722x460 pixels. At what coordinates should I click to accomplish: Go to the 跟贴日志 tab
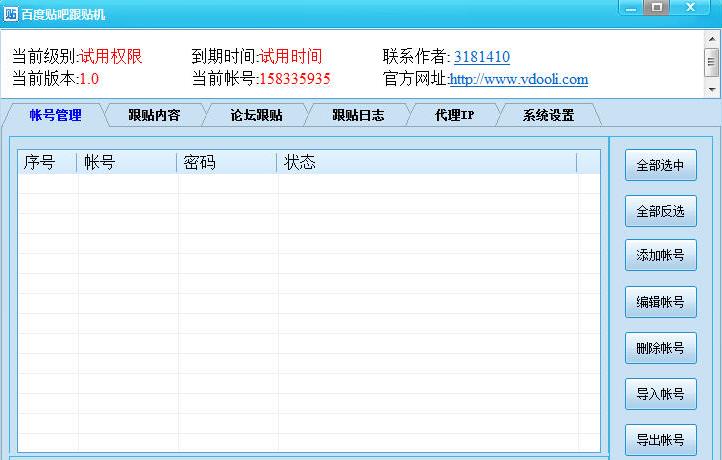point(358,115)
